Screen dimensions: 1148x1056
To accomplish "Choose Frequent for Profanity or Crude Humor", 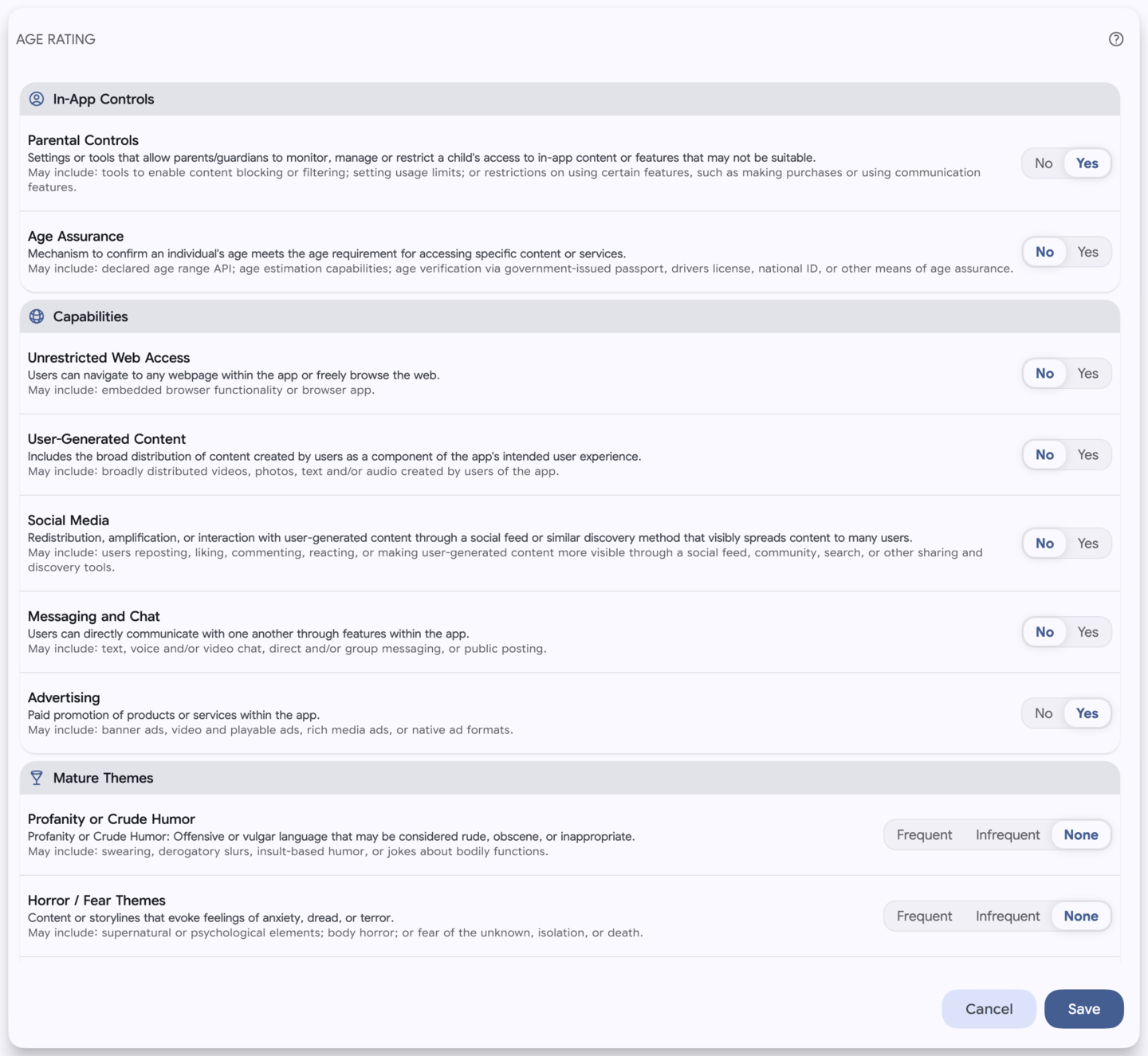I will point(924,834).
